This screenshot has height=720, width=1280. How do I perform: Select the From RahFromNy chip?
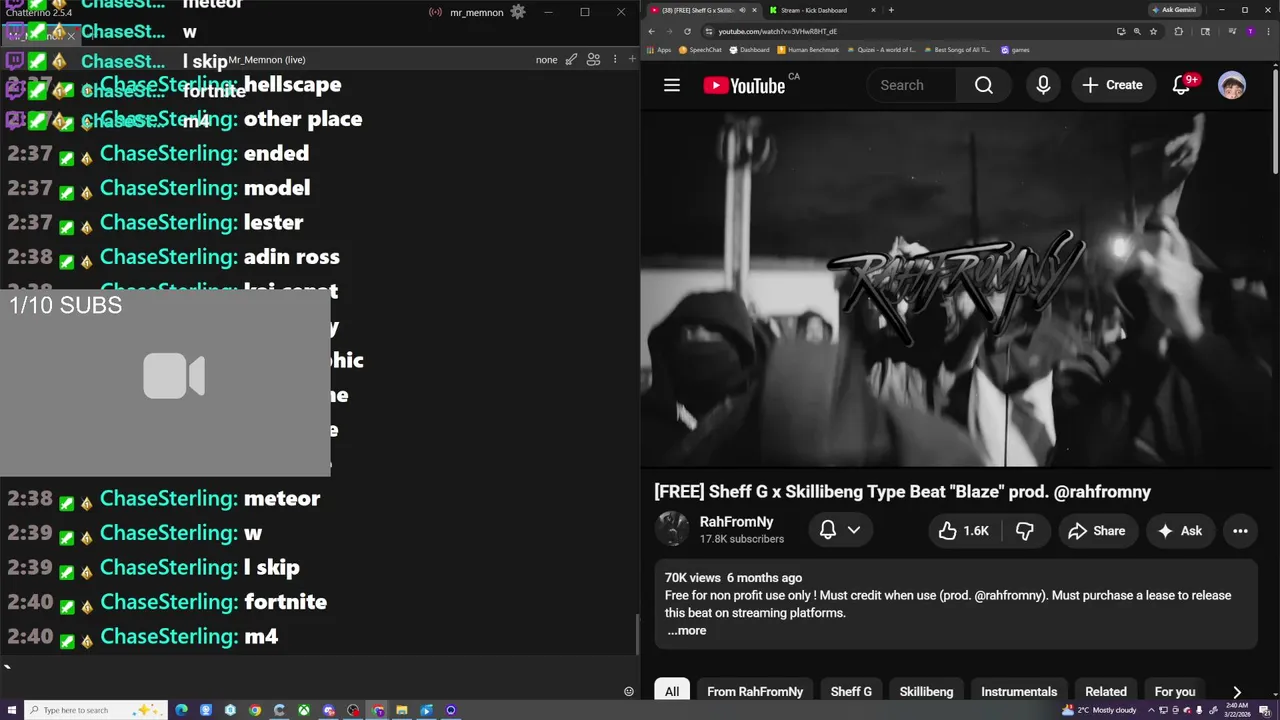[x=755, y=691]
